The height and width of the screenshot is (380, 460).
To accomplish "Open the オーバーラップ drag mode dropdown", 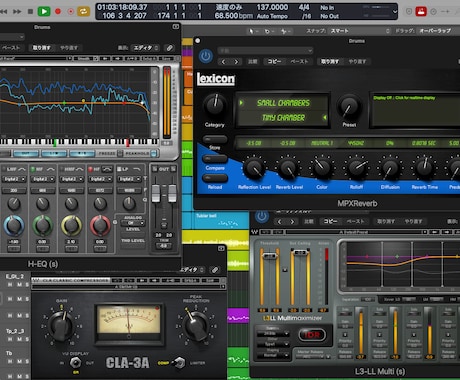I will tap(437, 31).
